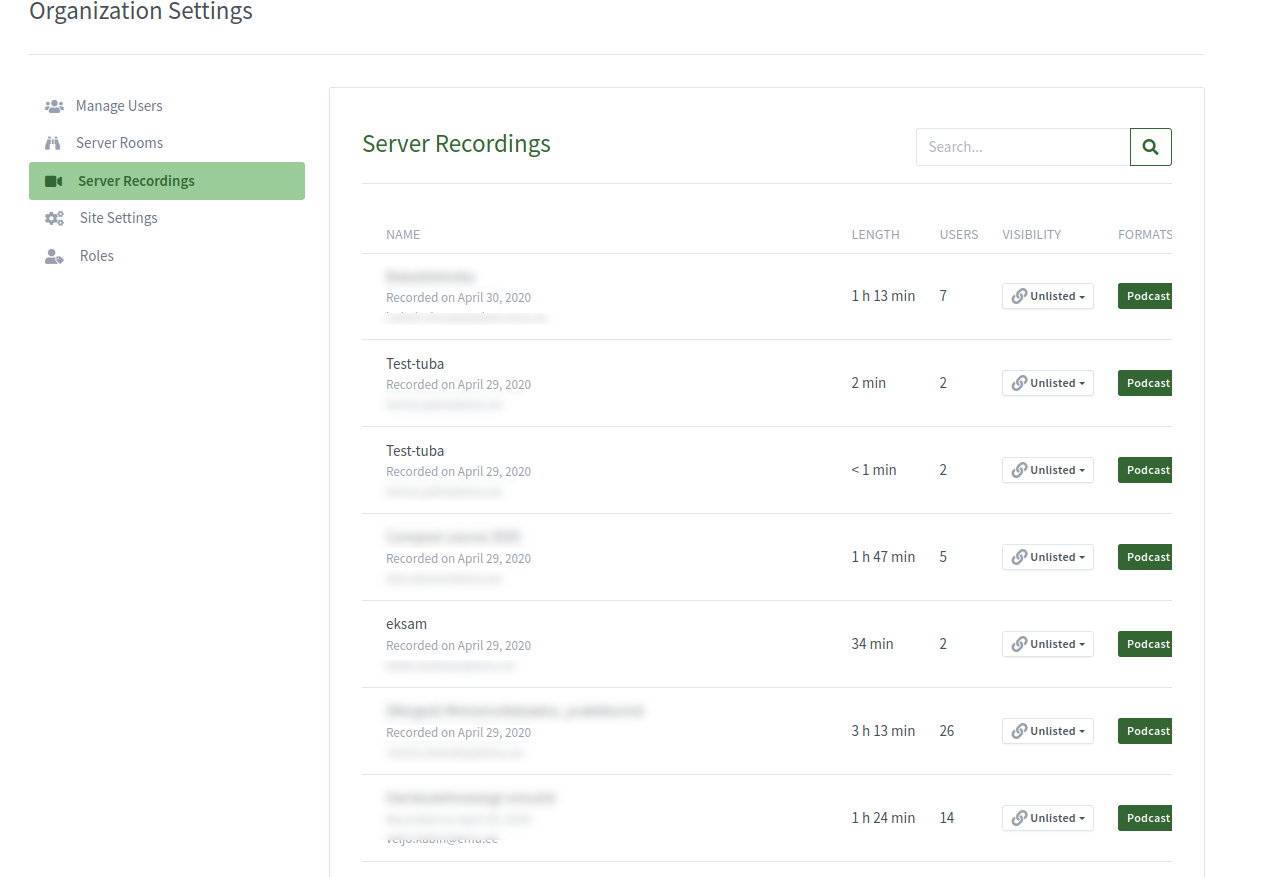Click the Site Settings gear icon
This screenshot has width=1285, height=877.
53,217
